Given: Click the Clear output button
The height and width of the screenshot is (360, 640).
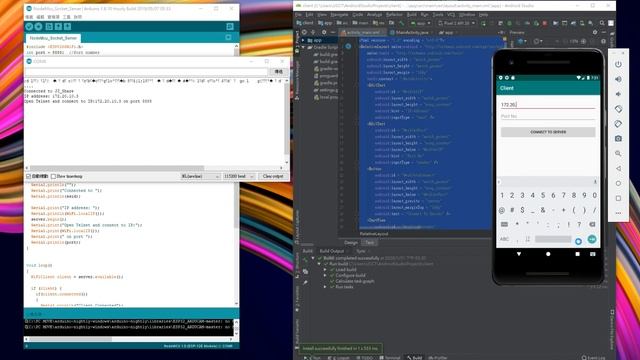Looking at the screenshot, I should click(x=273, y=176).
